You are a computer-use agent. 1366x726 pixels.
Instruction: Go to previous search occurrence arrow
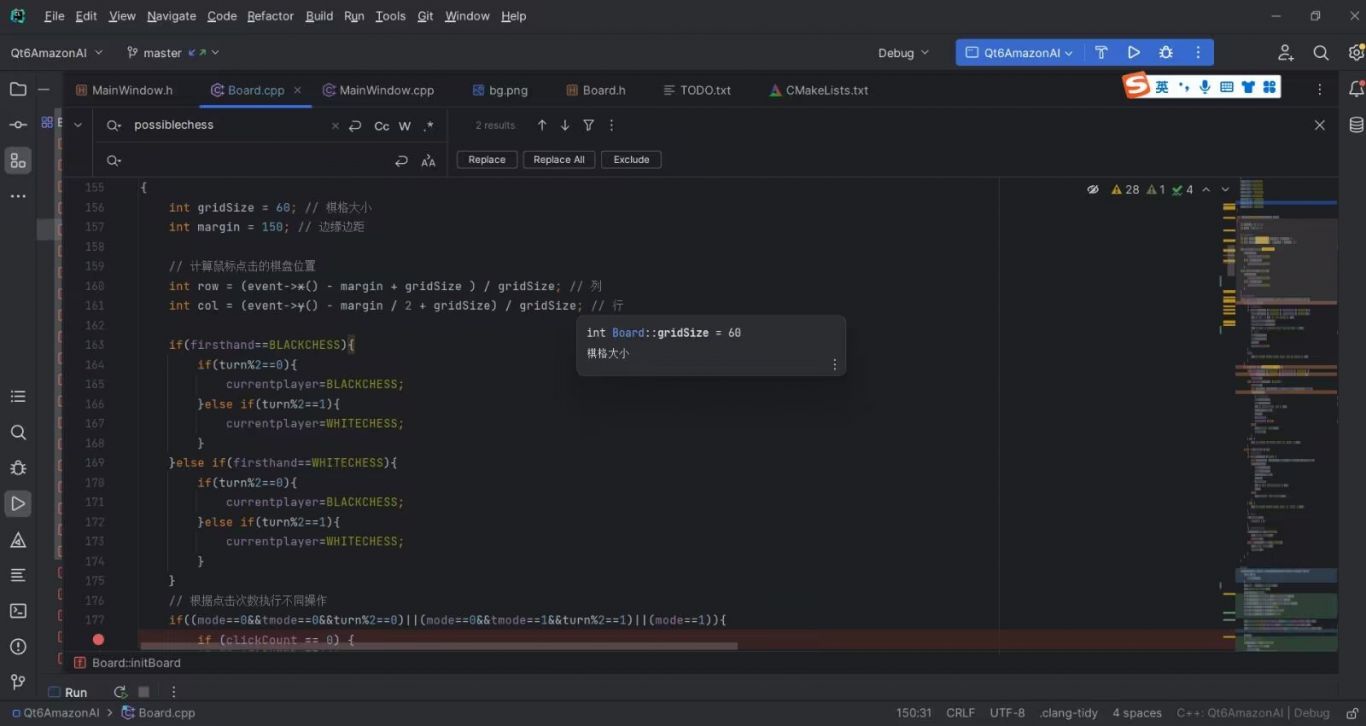pos(542,125)
